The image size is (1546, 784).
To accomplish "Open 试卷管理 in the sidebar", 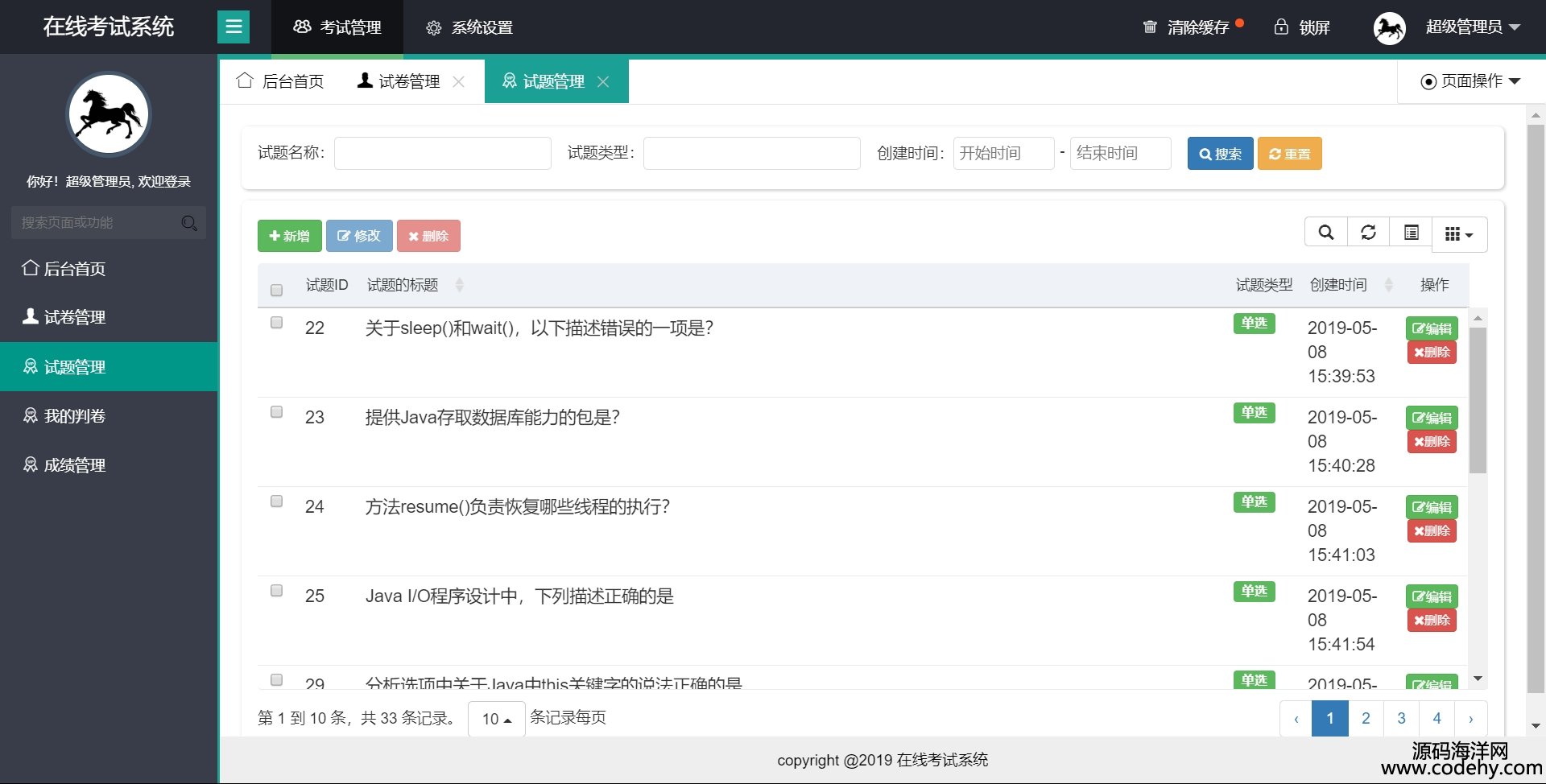I will (x=109, y=317).
